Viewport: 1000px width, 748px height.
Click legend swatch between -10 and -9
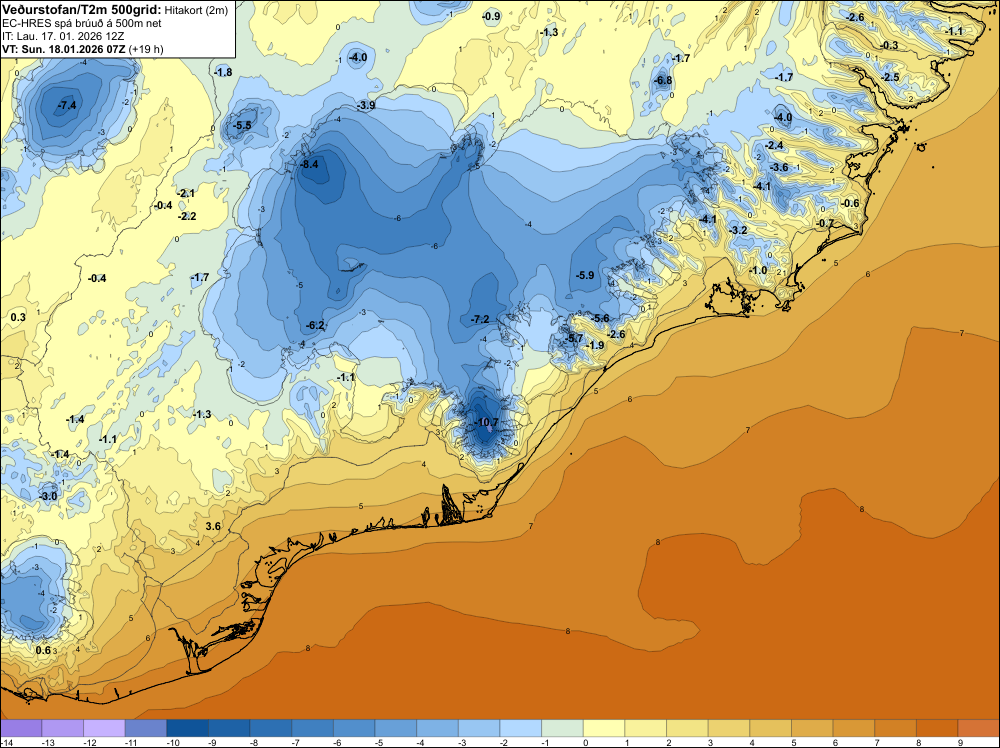point(188,728)
